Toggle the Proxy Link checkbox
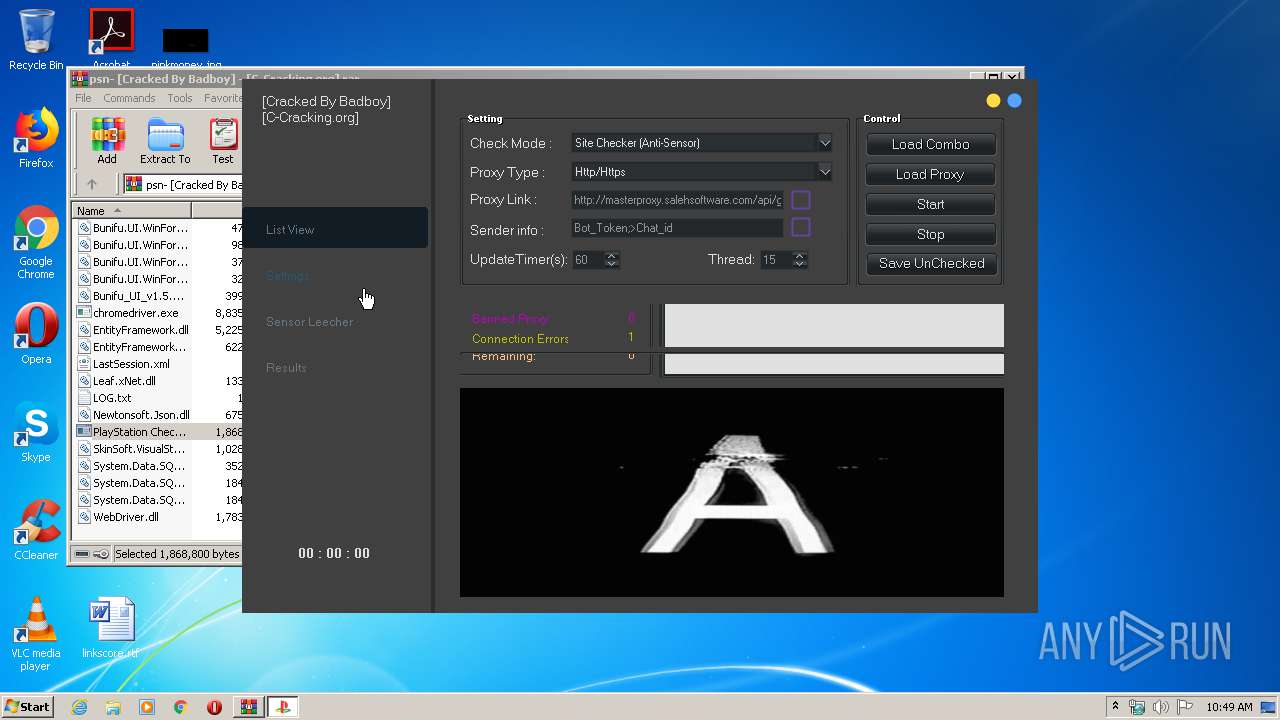The height and width of the screenshot is (720, 1280). point(800,200)
